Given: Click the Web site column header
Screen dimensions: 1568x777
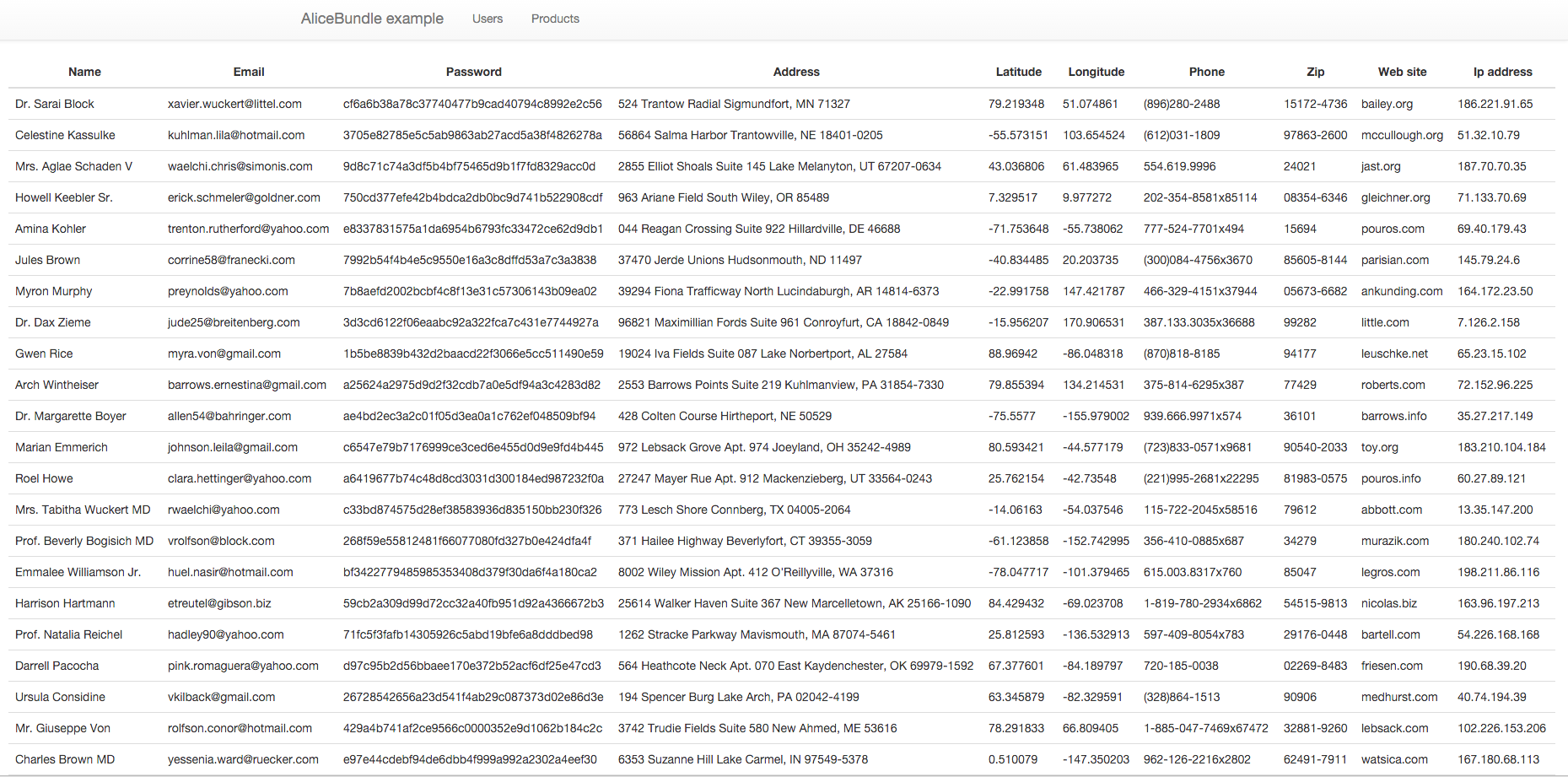Looking at the screenshot, I should (x=1402, y=72).
